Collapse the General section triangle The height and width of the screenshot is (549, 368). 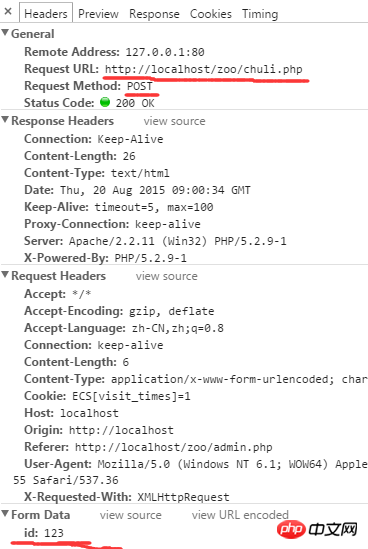tap(5, 33)
